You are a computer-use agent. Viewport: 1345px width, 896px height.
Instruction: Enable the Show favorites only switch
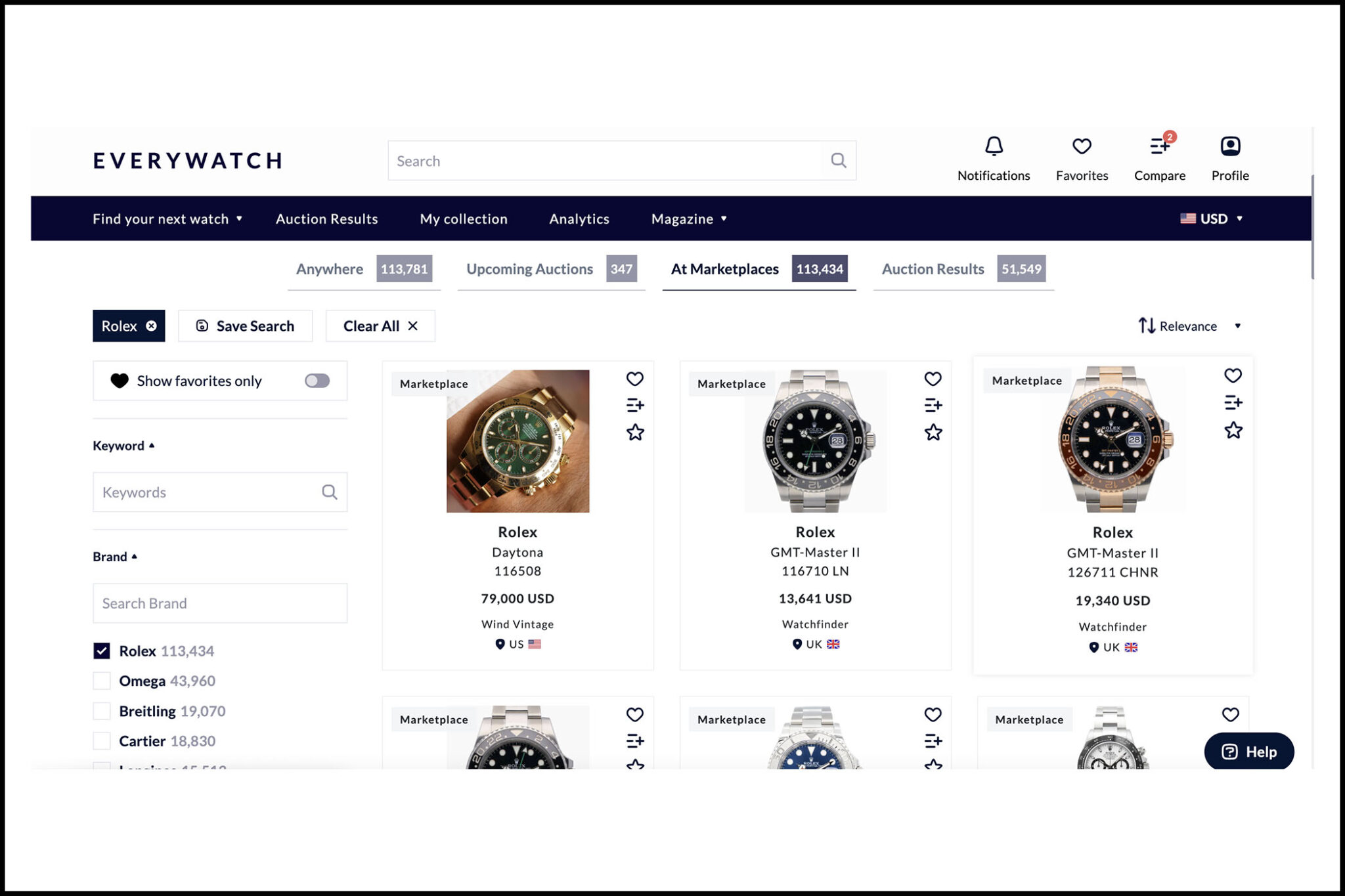tap(317, 381)
